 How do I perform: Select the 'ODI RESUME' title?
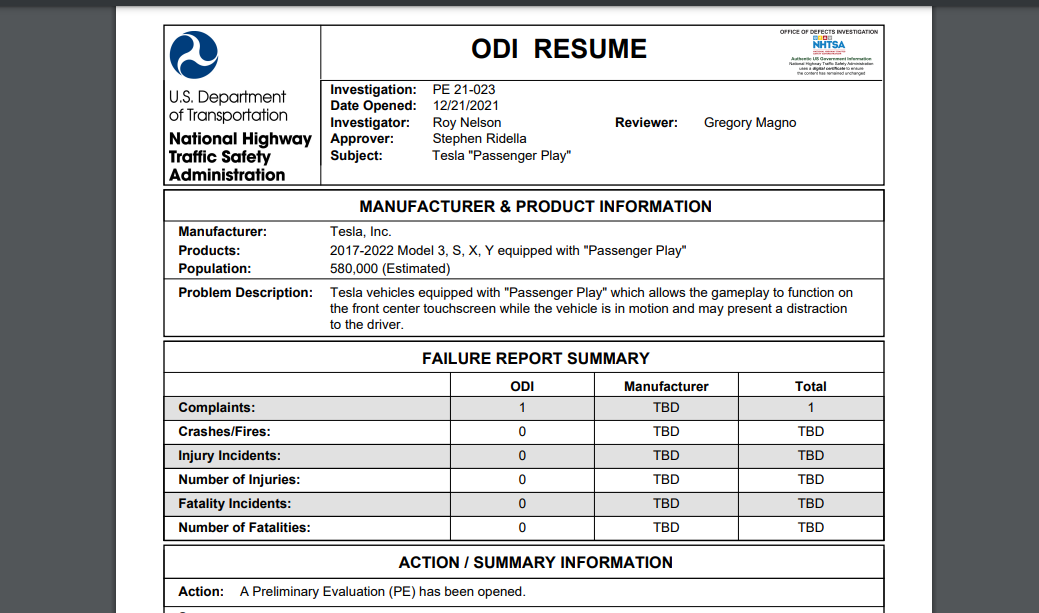[x=559, y=49]
